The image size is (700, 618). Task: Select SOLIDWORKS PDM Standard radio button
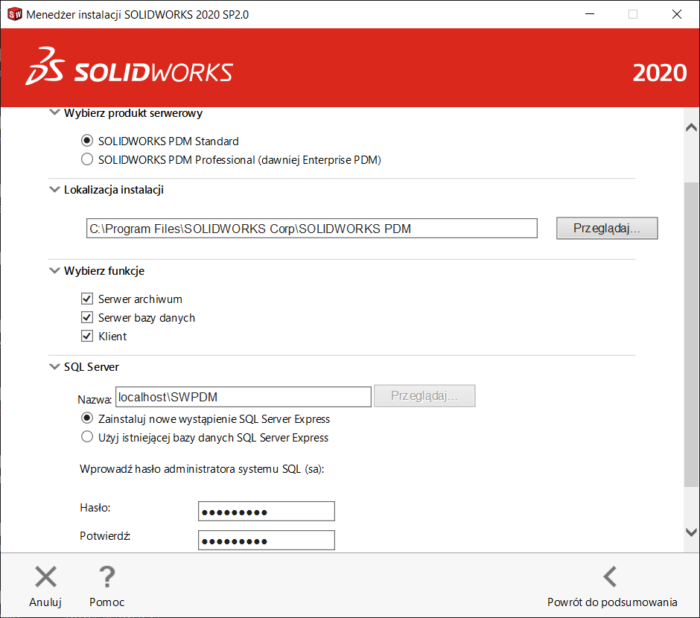87,141
